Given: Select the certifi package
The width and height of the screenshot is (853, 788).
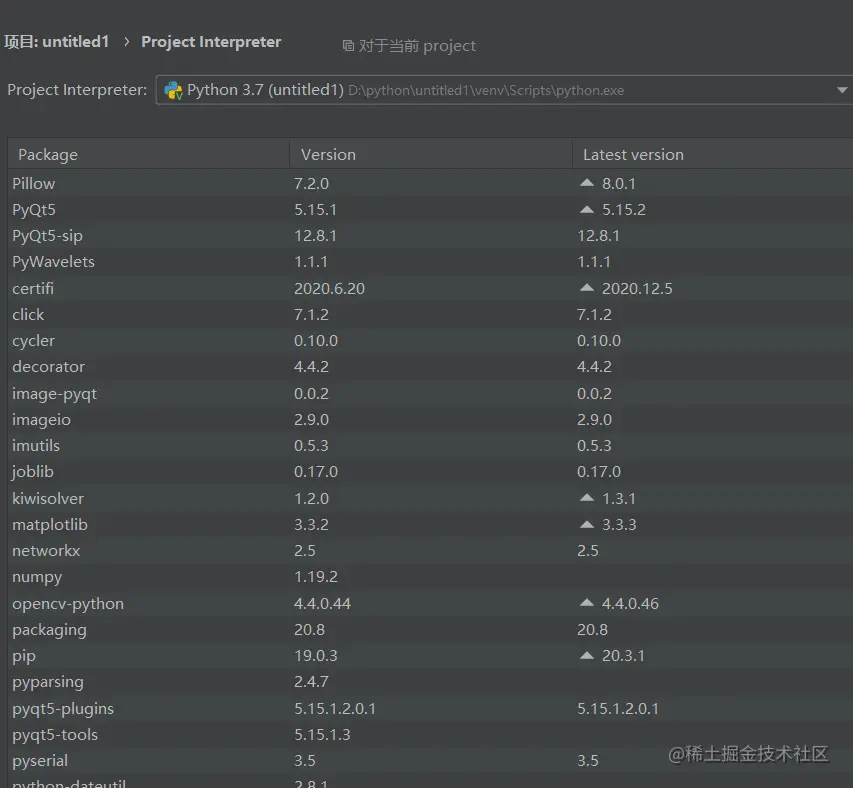Looking at the screenshot, I should point(33,288).
